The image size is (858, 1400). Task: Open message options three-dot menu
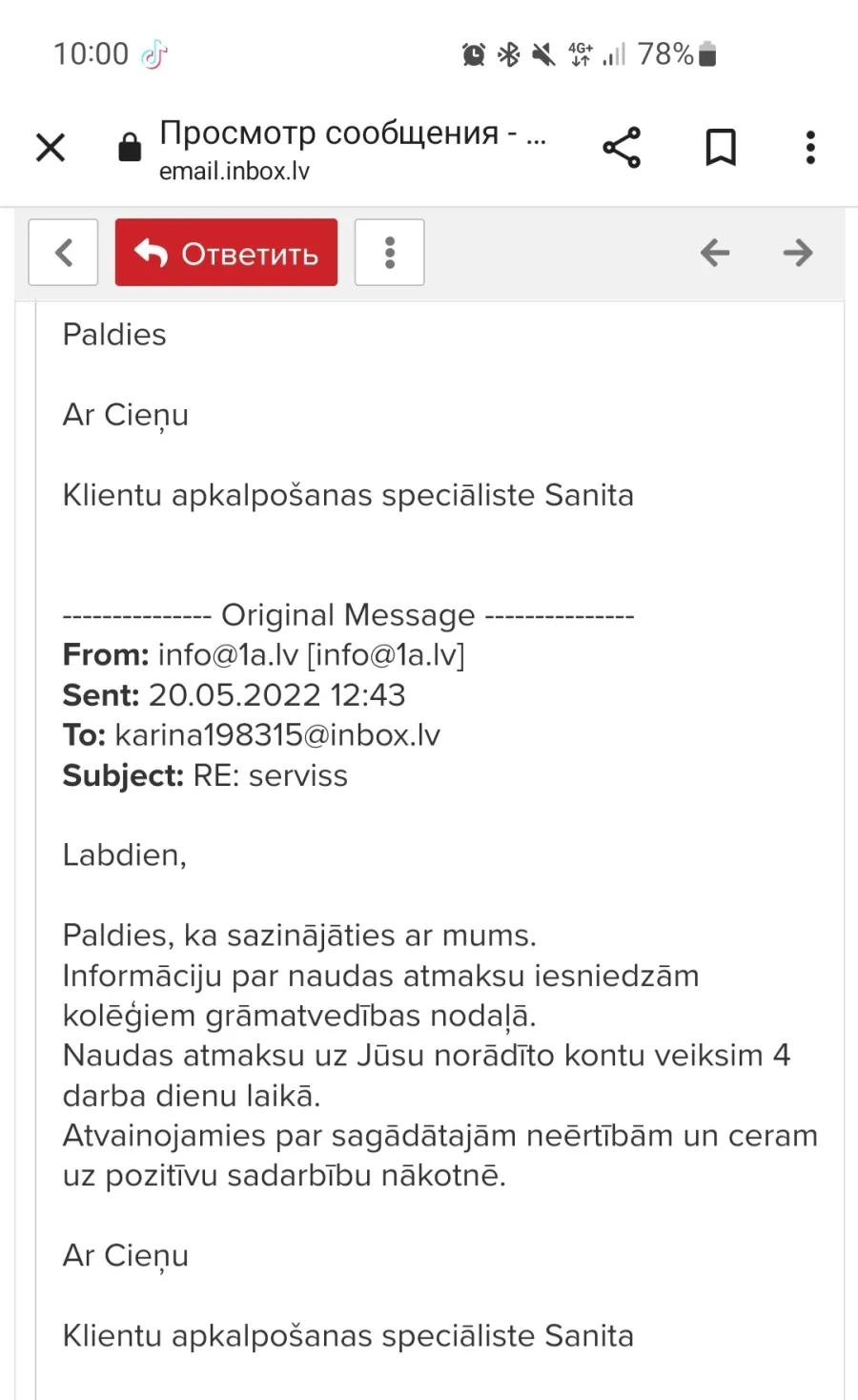pyautogui.click(x=389, y=253)
